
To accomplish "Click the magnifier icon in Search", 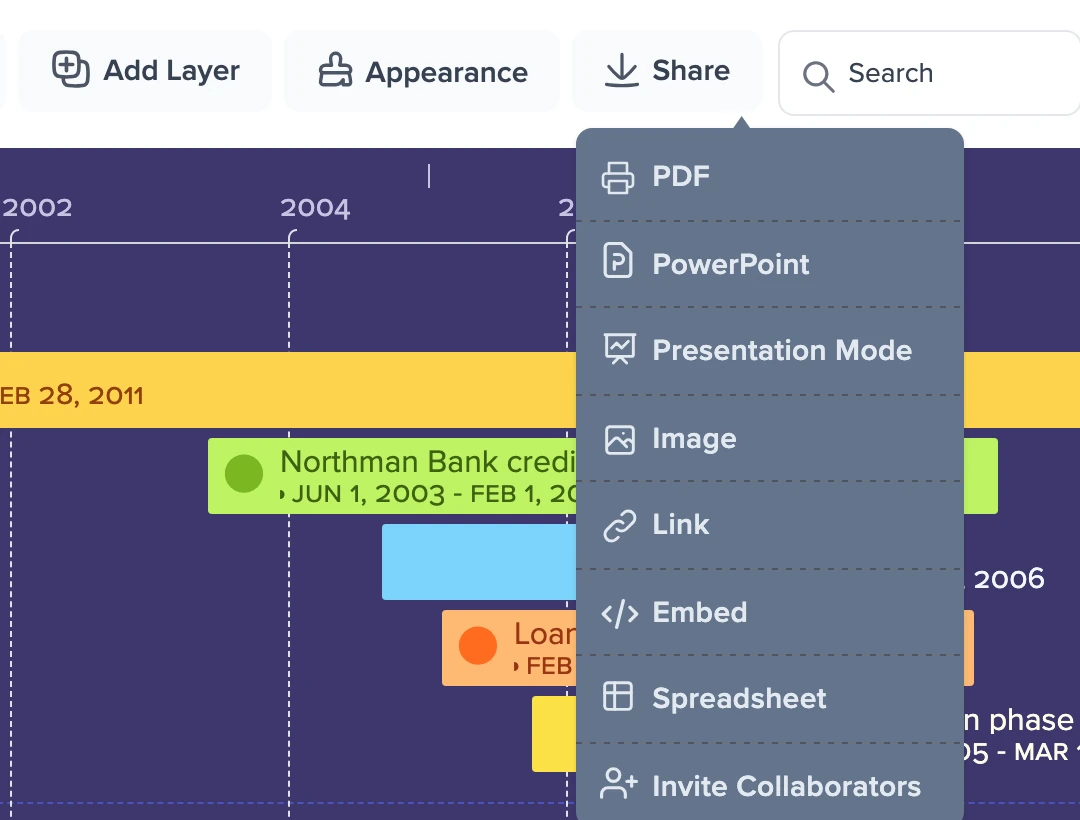I will [x=818, y=76].
